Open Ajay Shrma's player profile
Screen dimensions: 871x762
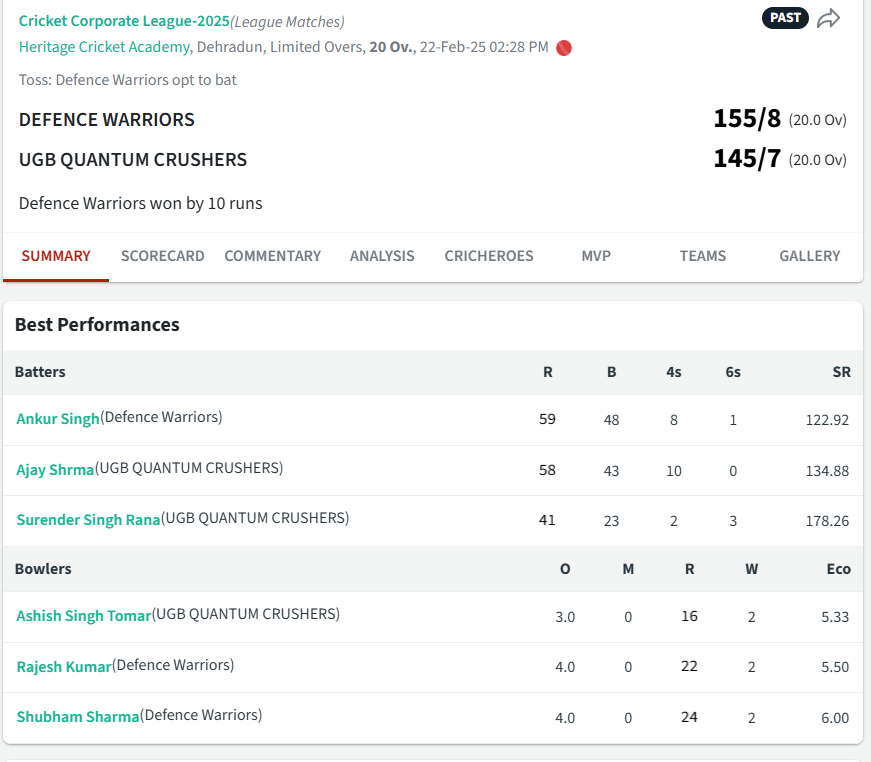pos(55,469)
